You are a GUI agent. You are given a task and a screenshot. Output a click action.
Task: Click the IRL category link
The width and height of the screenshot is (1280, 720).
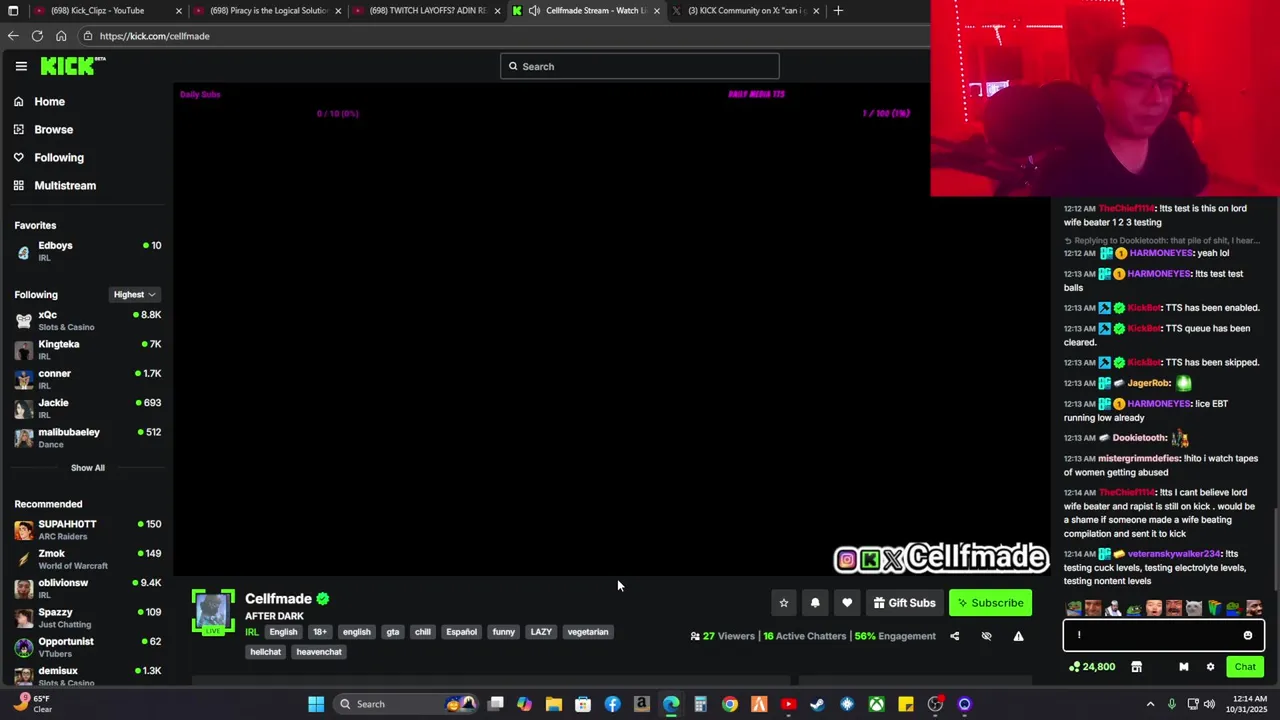[x=252, y=632]
